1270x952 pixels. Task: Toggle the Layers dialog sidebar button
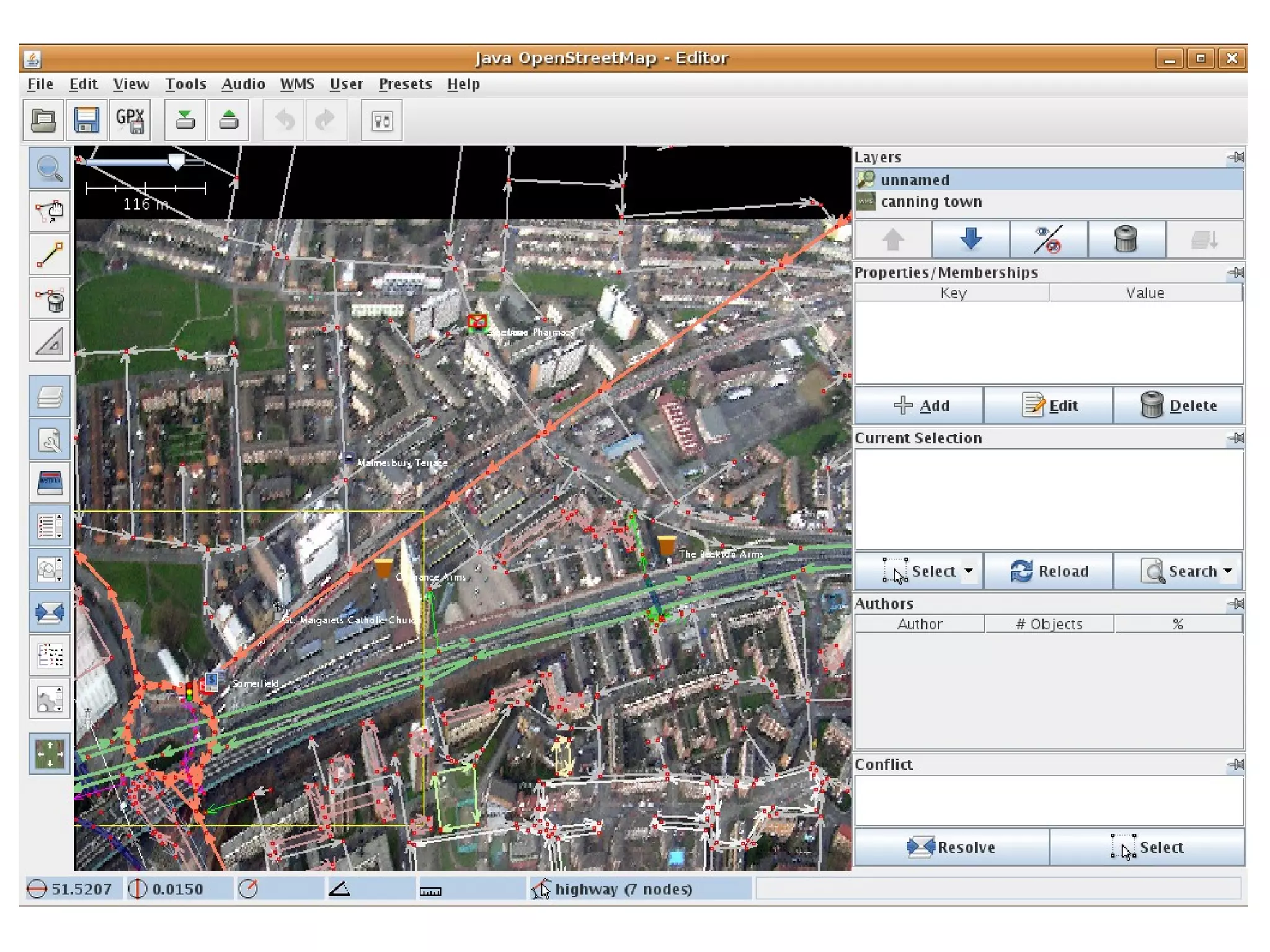[x=49, y=396]
